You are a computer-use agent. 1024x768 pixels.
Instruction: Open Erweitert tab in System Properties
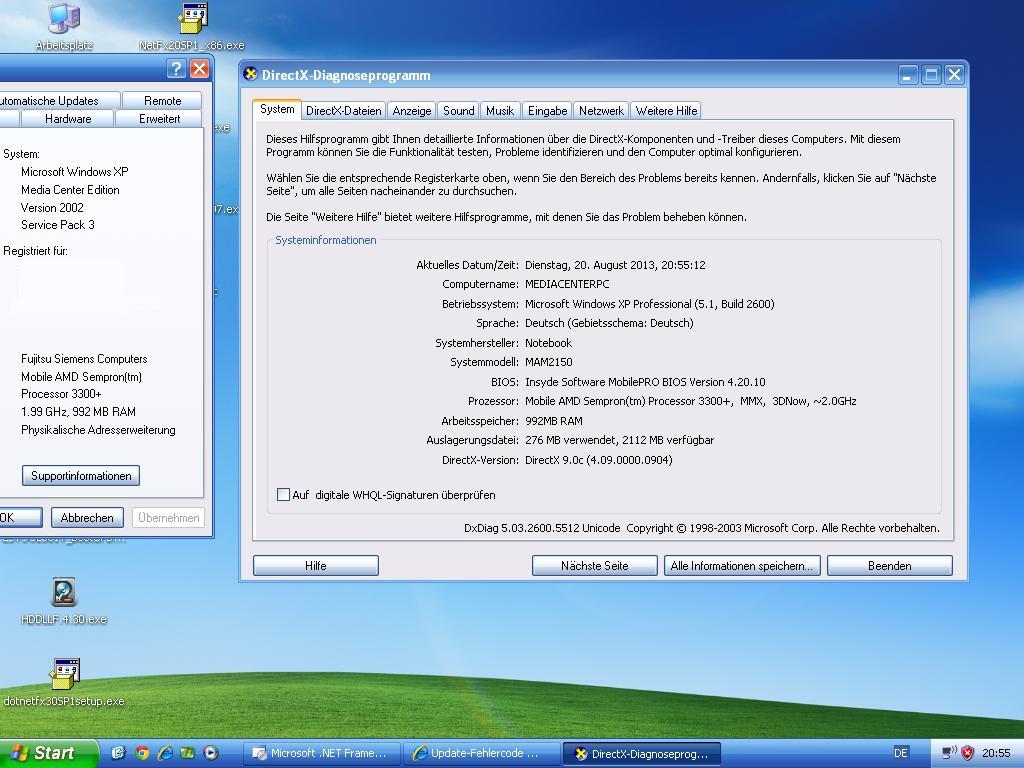tap(159, 119)
